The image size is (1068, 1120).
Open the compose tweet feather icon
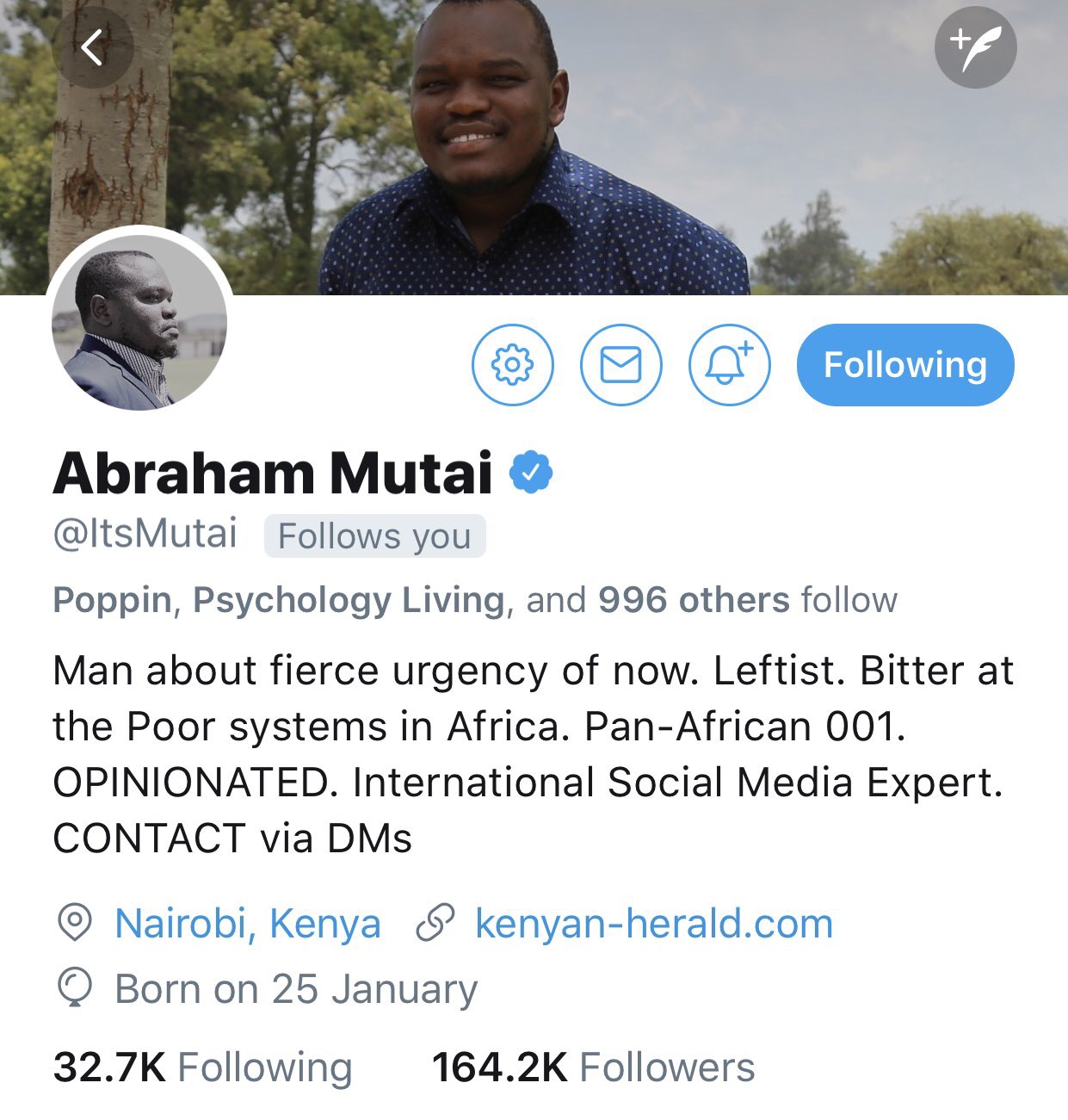pos(976,47)
